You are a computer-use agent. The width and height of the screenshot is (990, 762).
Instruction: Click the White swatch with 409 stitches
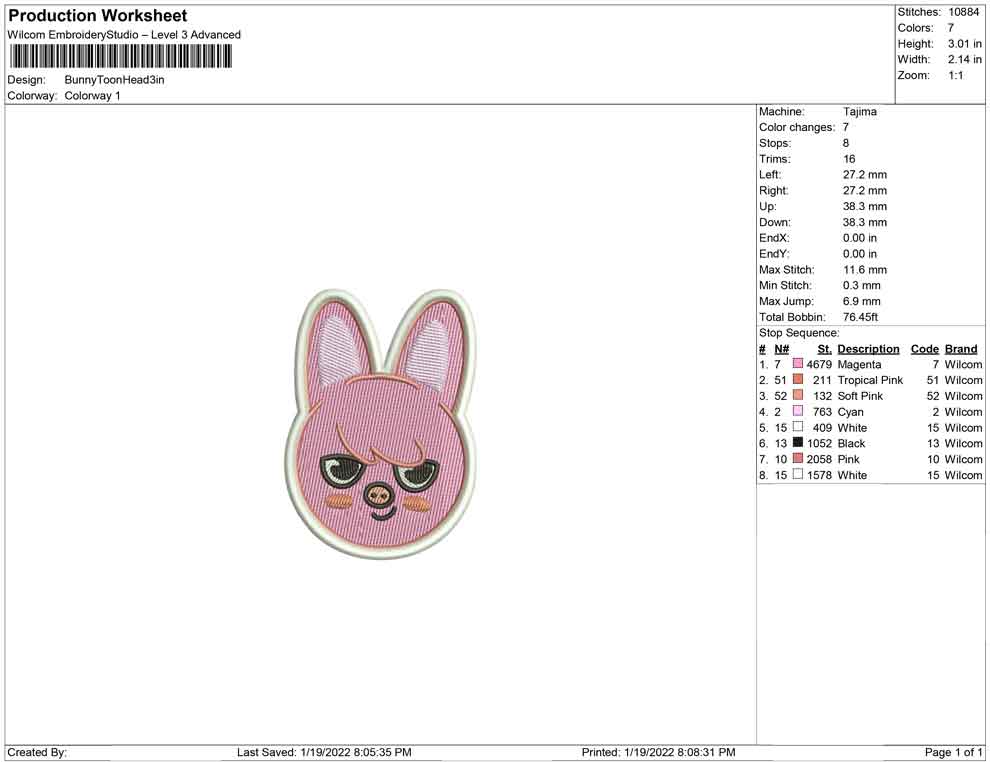pos(797,427)
